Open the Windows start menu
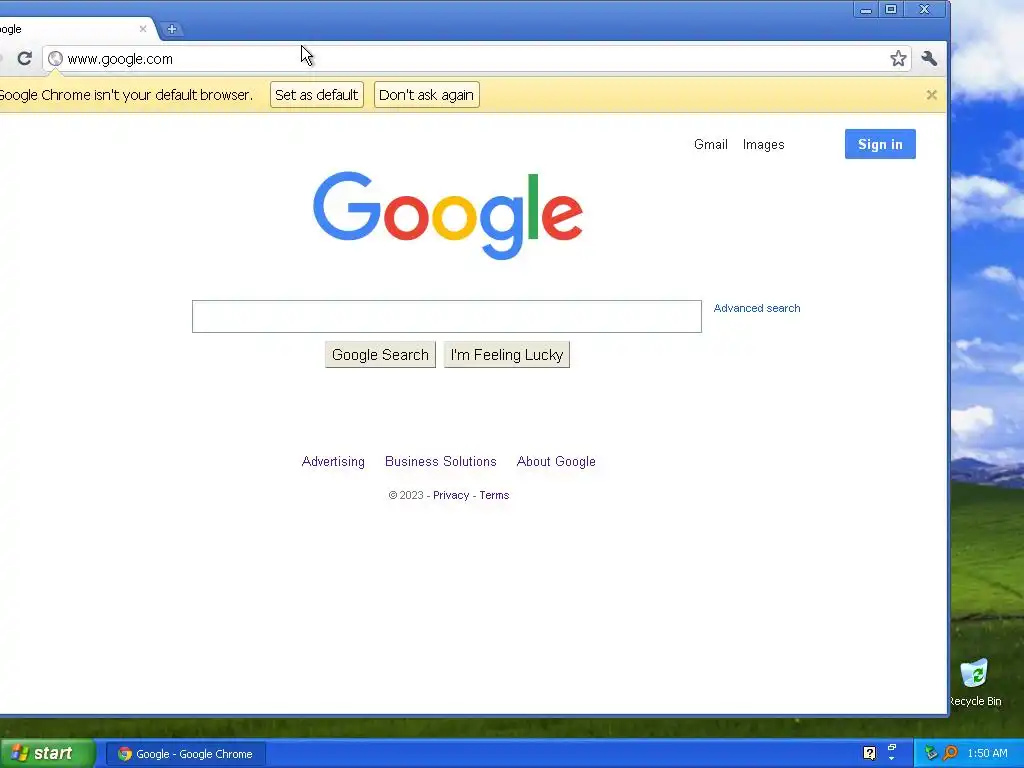1024x768 pixels. (x=47, y=754)
